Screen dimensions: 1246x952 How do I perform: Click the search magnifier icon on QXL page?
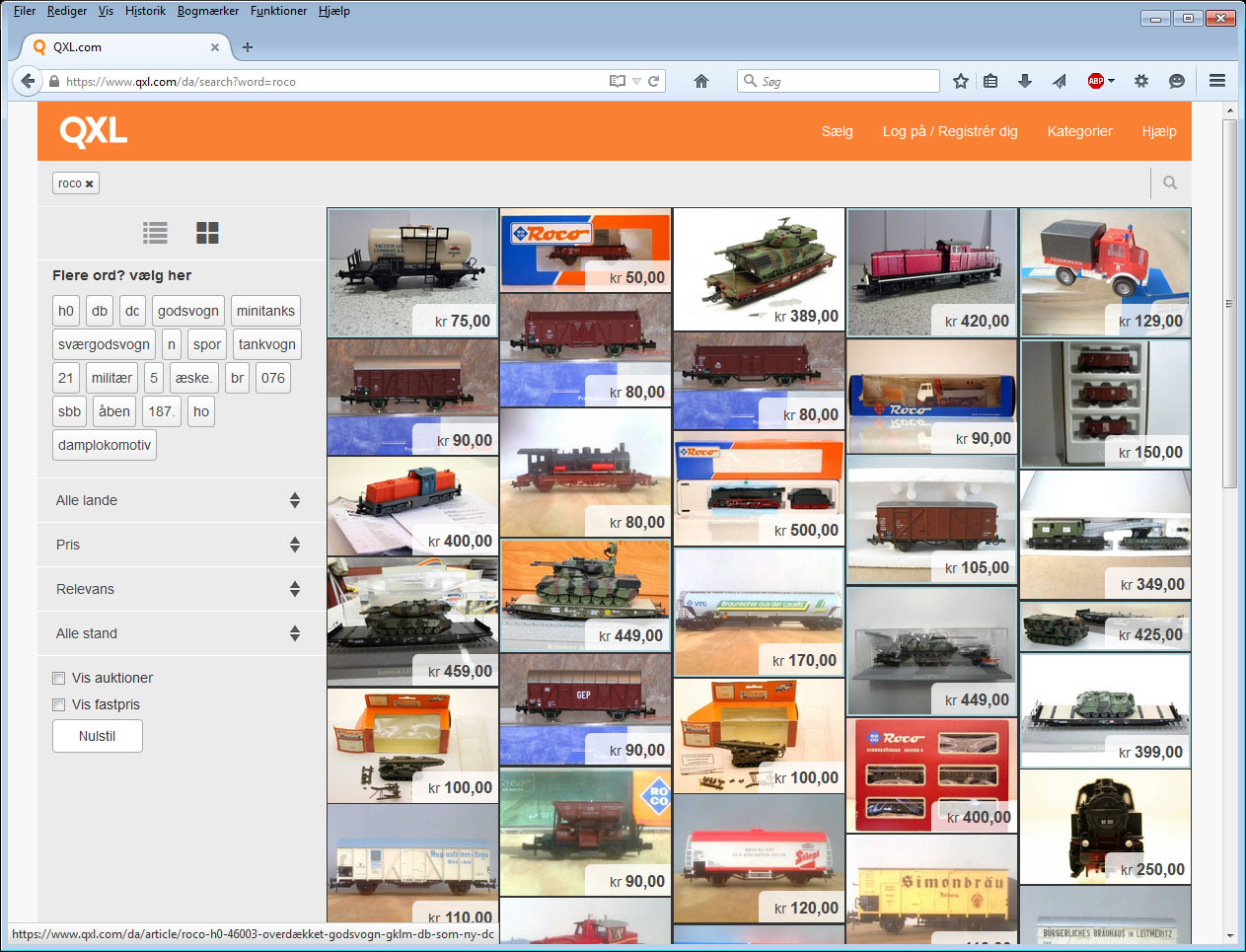(x=1170, y=183)
